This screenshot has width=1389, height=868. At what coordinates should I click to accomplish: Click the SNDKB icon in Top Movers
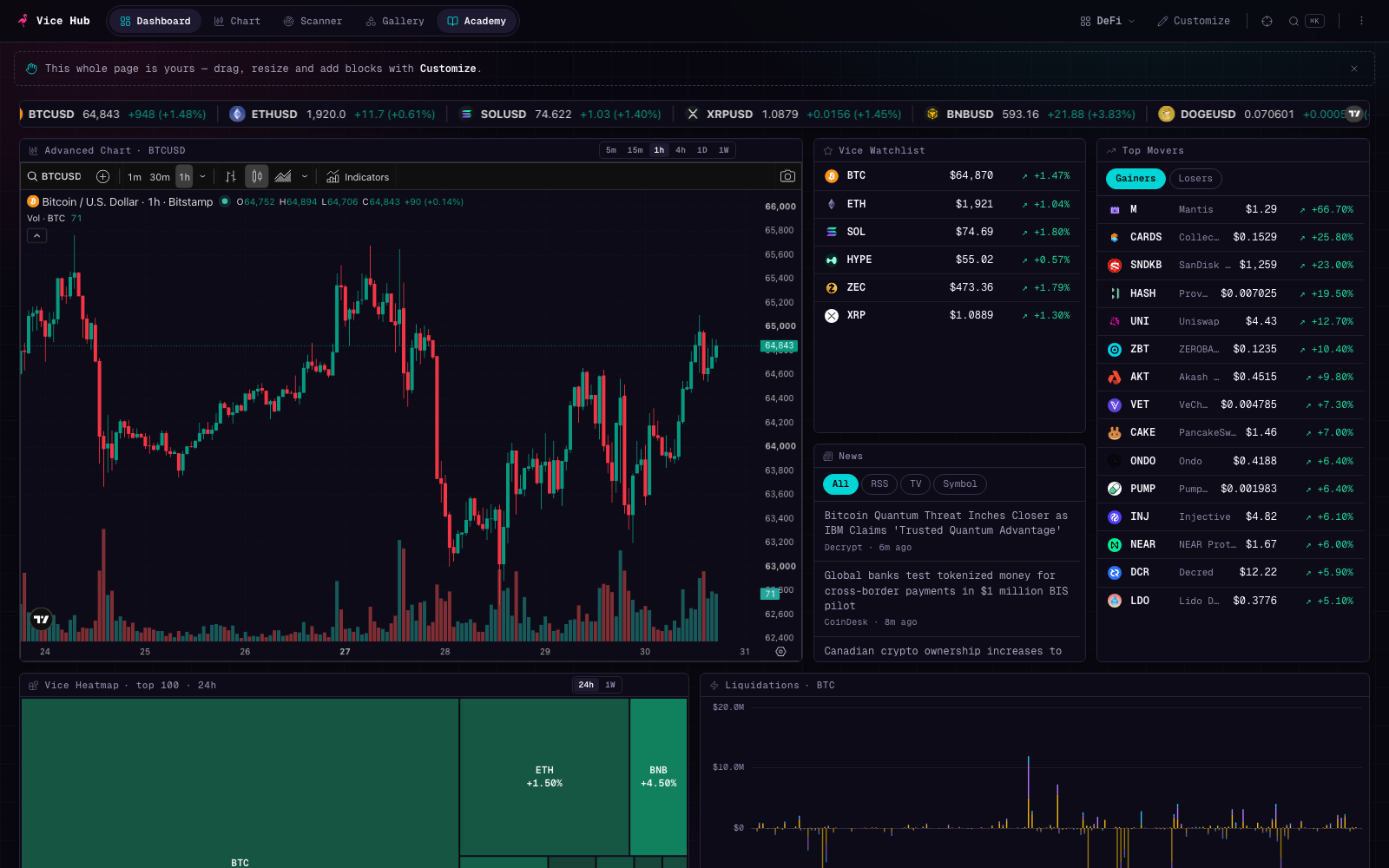click(1115, 266)
